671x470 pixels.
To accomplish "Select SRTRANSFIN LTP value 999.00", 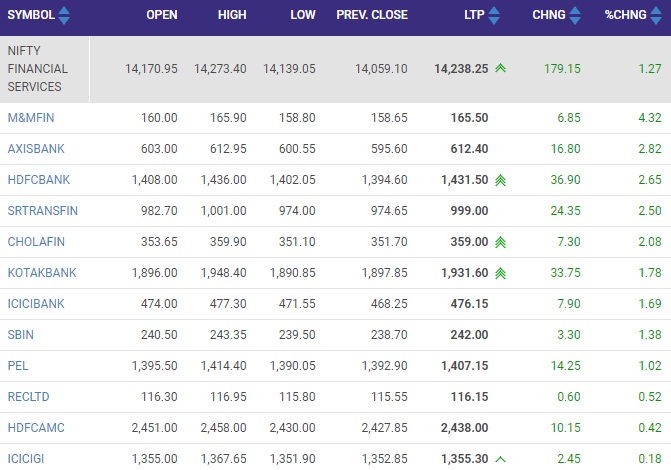I will point(469,211).
